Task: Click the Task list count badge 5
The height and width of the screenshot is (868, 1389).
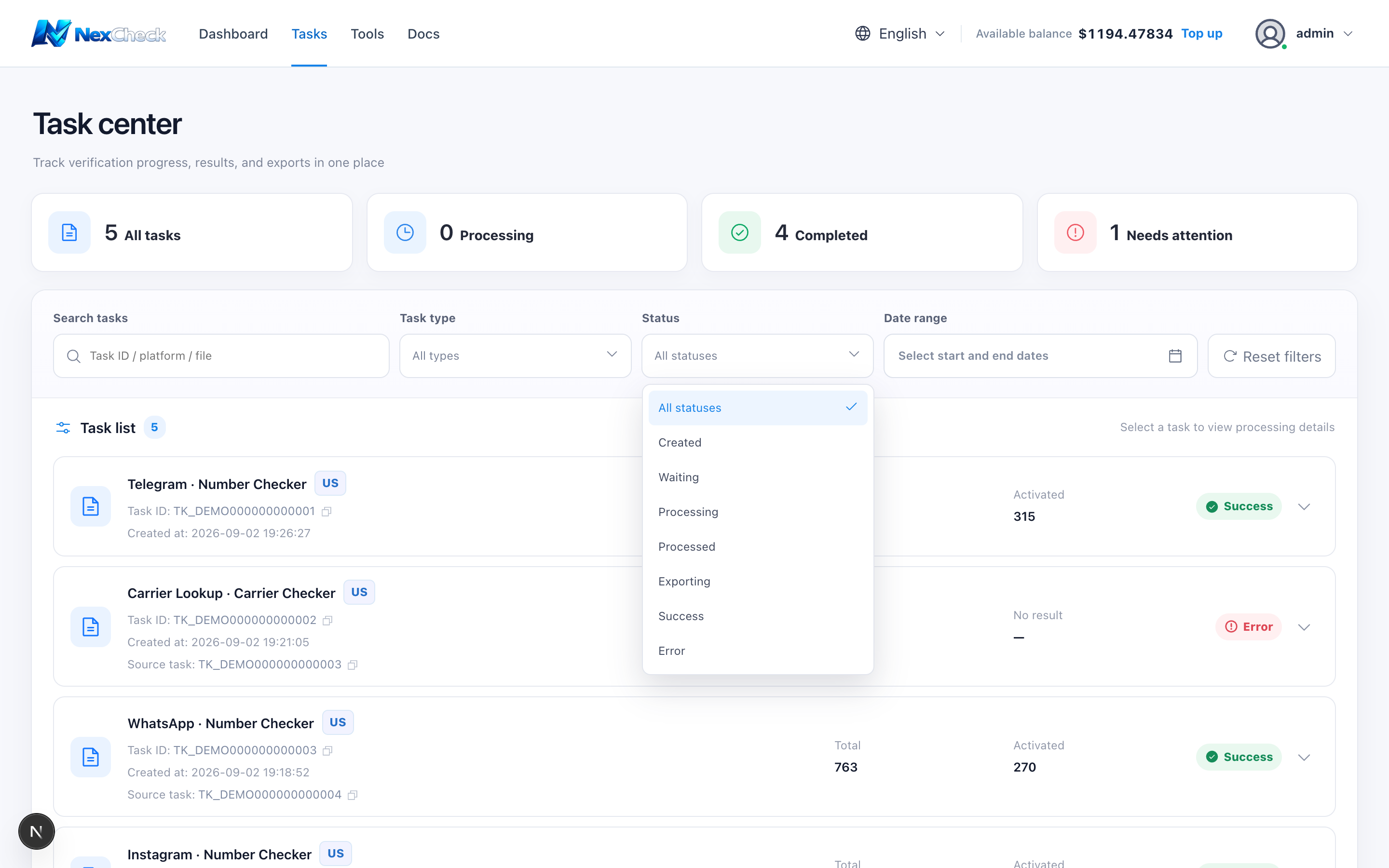Action: [x=154, y=427]
